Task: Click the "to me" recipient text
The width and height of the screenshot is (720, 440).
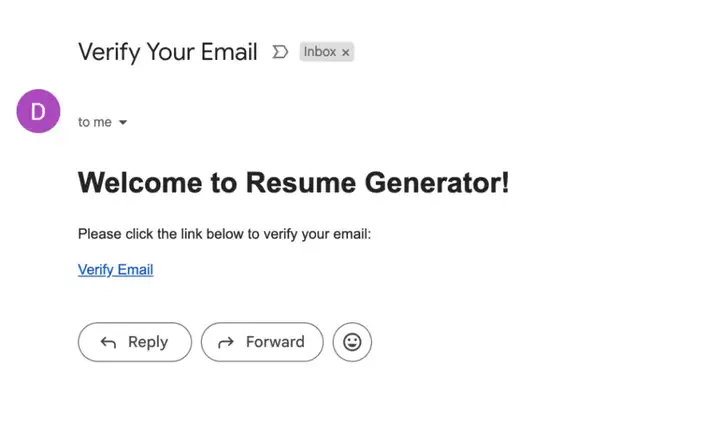Action: [x=95, y=122]
